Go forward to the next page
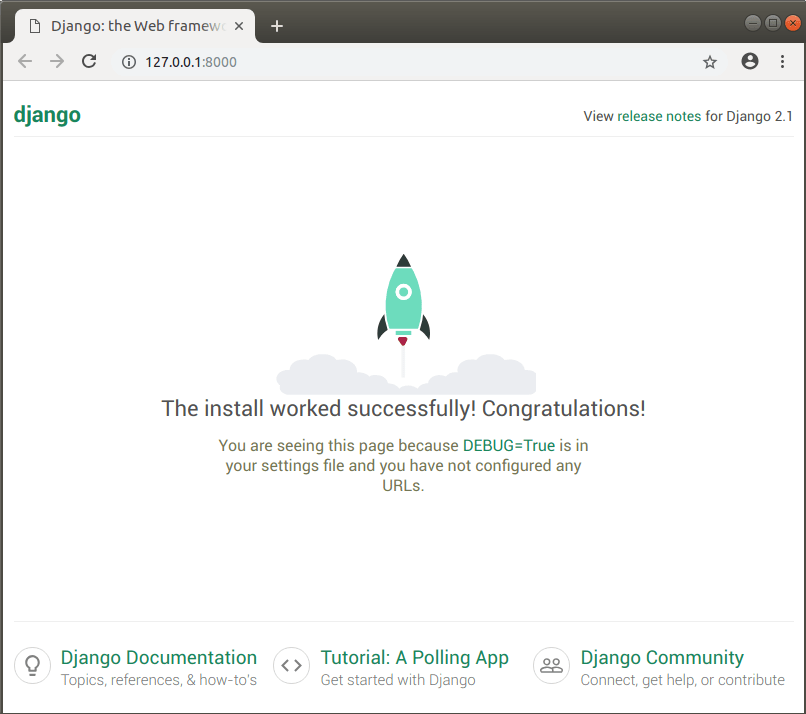 pyautogui.click(x=57, y=62)
